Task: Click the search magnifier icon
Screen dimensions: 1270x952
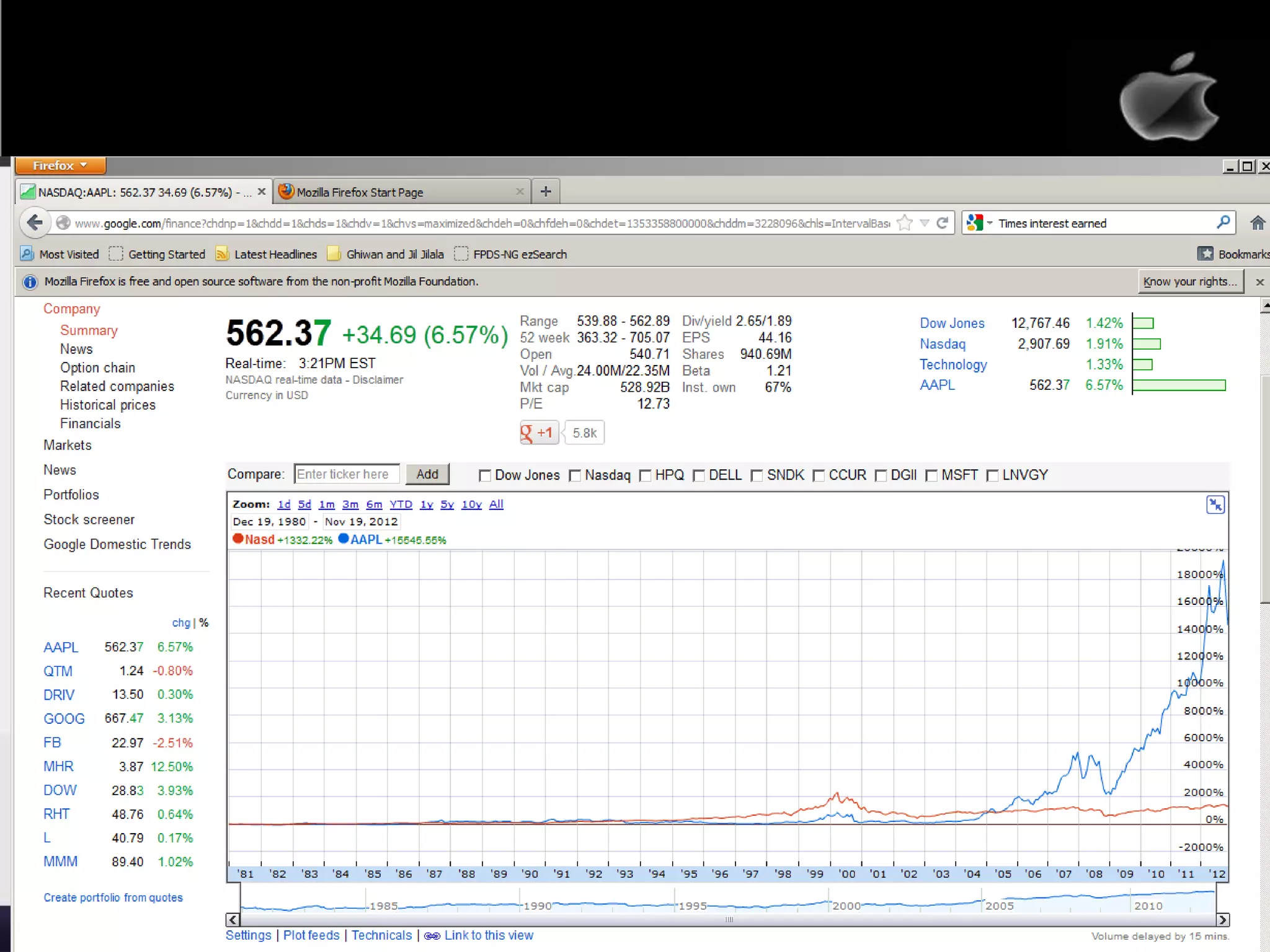Action: click(1222, 223)
